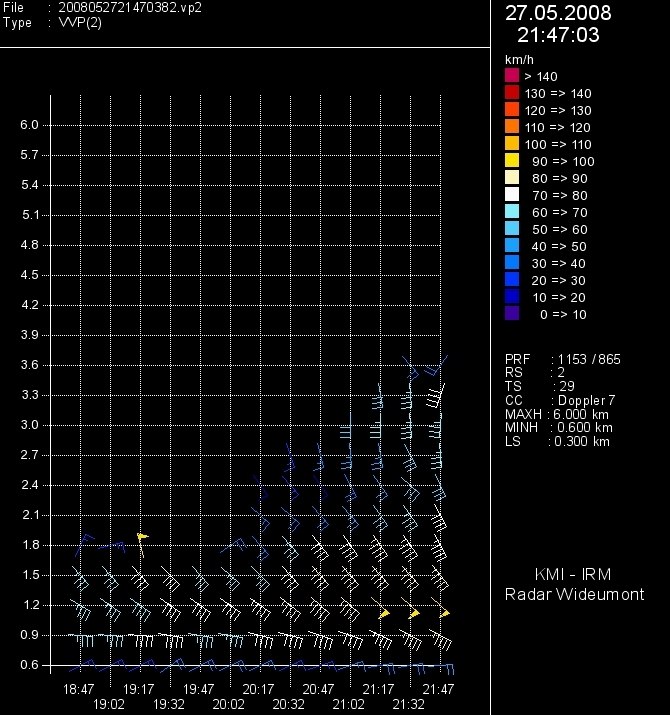The height and width of the screenshot is (715, 670).
Task: Click the wind barb at 21:32, 3.6 km
Action: click(x=410, y=367)
